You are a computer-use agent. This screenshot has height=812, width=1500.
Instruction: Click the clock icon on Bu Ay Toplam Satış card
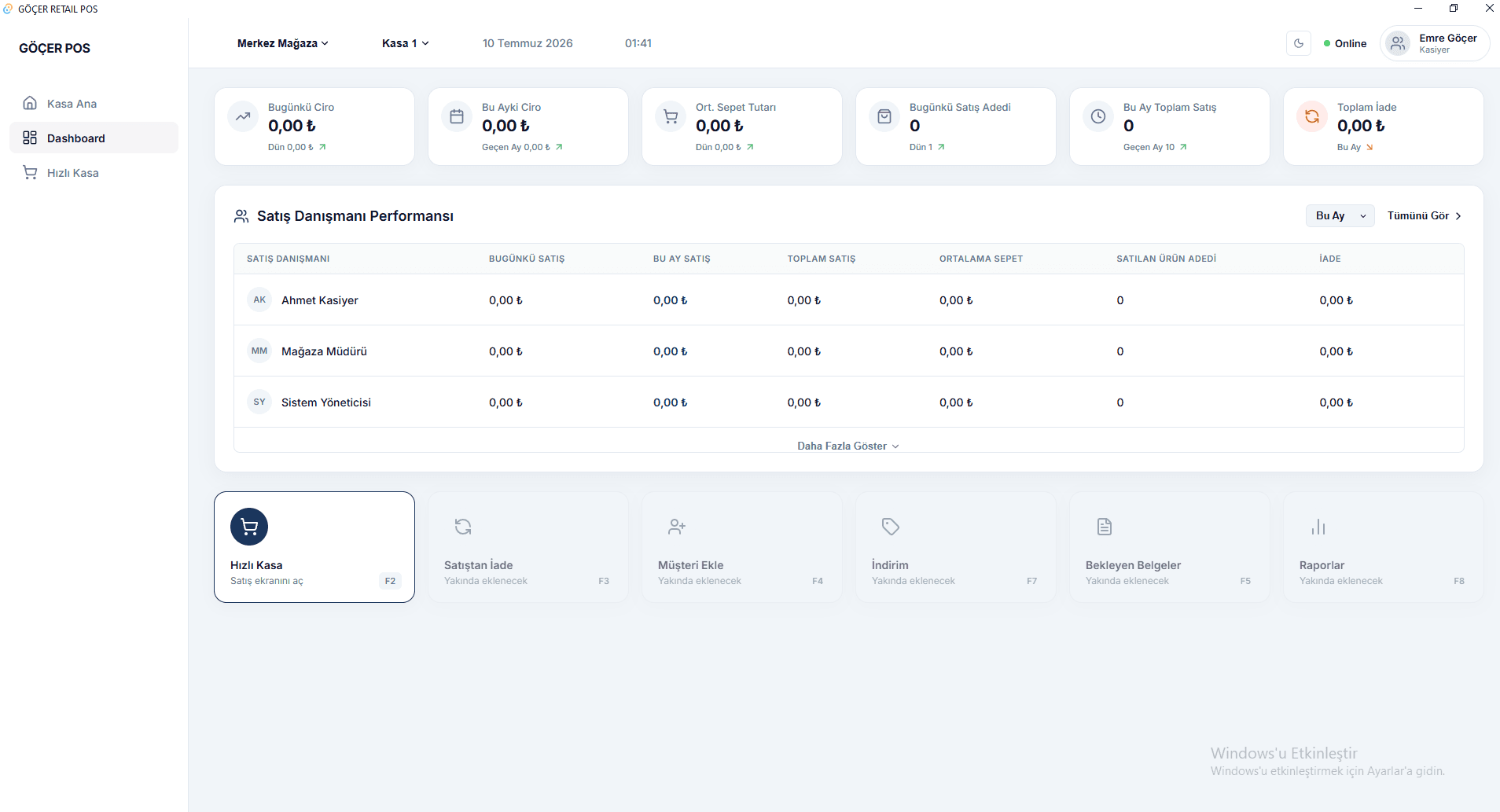pos(1098,116)
